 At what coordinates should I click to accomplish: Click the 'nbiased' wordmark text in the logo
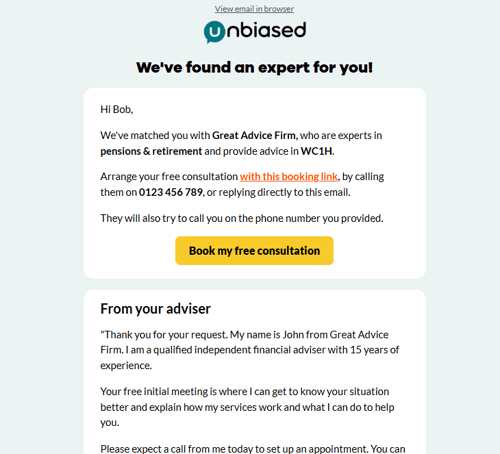click(266, 30)
